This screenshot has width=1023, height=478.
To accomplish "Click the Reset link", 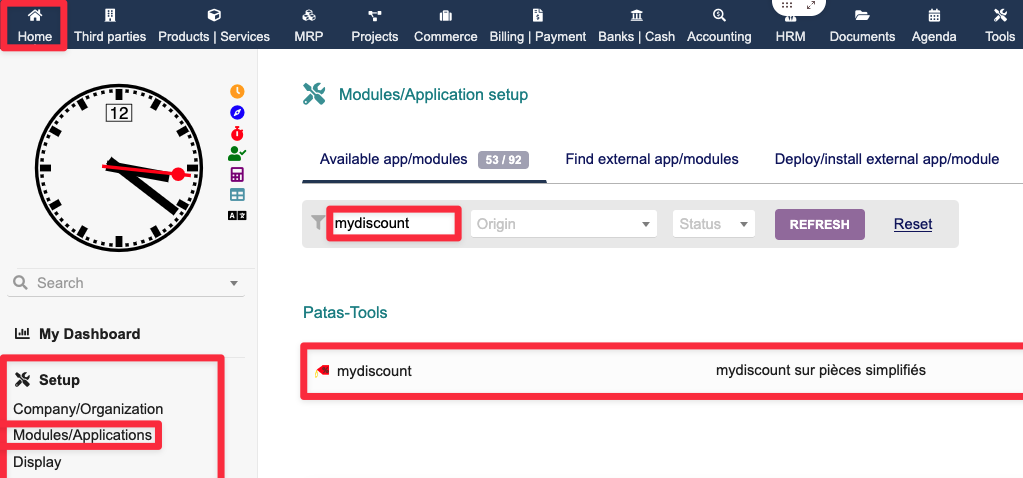I will click(912, 224).
